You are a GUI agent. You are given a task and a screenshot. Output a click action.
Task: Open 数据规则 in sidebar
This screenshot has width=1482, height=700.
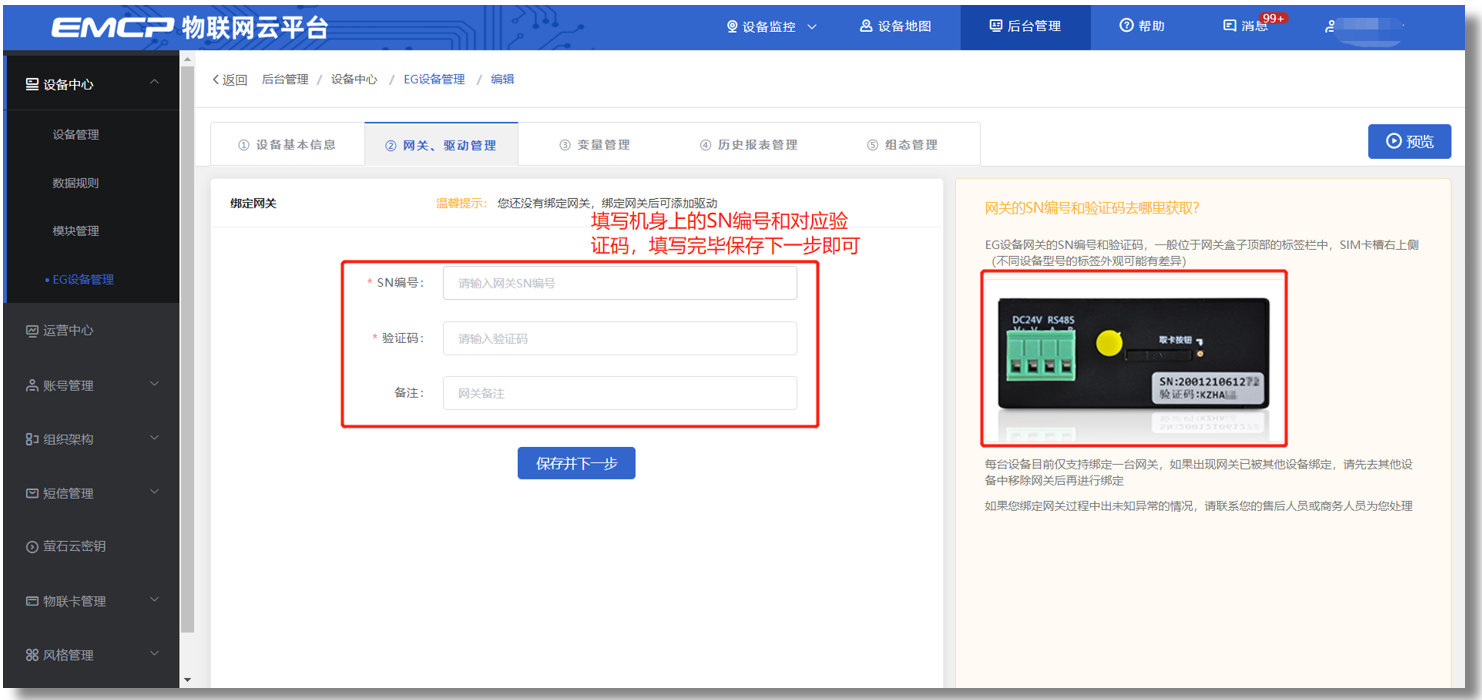tap(76, 183)
